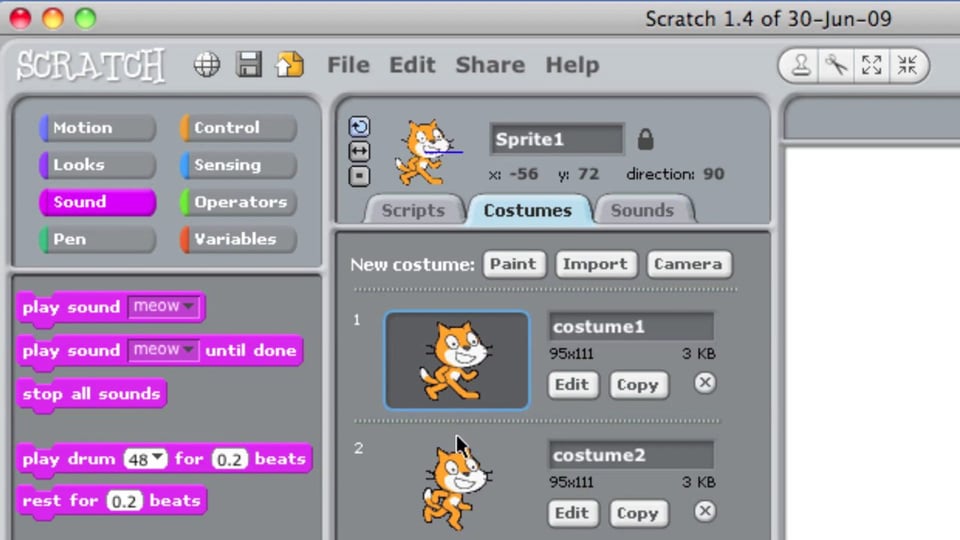Image resolution: width=960 pixels, height=540 pixels.
Task: Copy costume2
Action: tap(638, 513)
